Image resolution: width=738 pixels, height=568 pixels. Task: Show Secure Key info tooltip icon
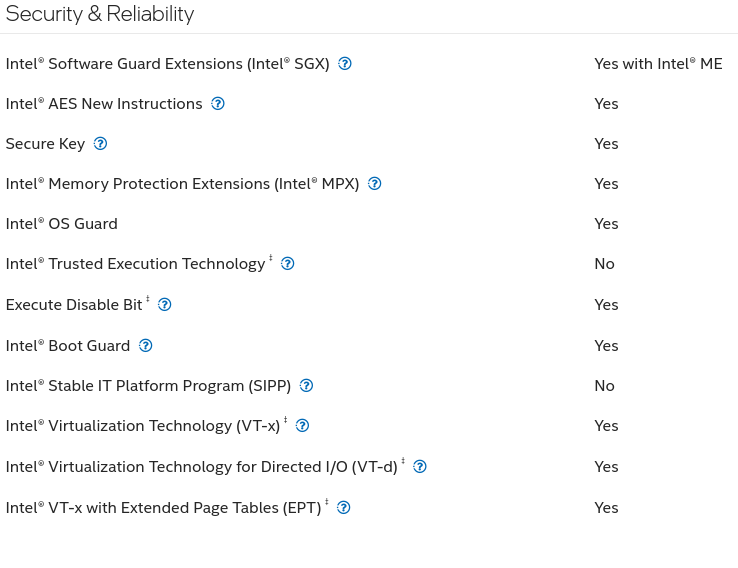coord(100,144)
